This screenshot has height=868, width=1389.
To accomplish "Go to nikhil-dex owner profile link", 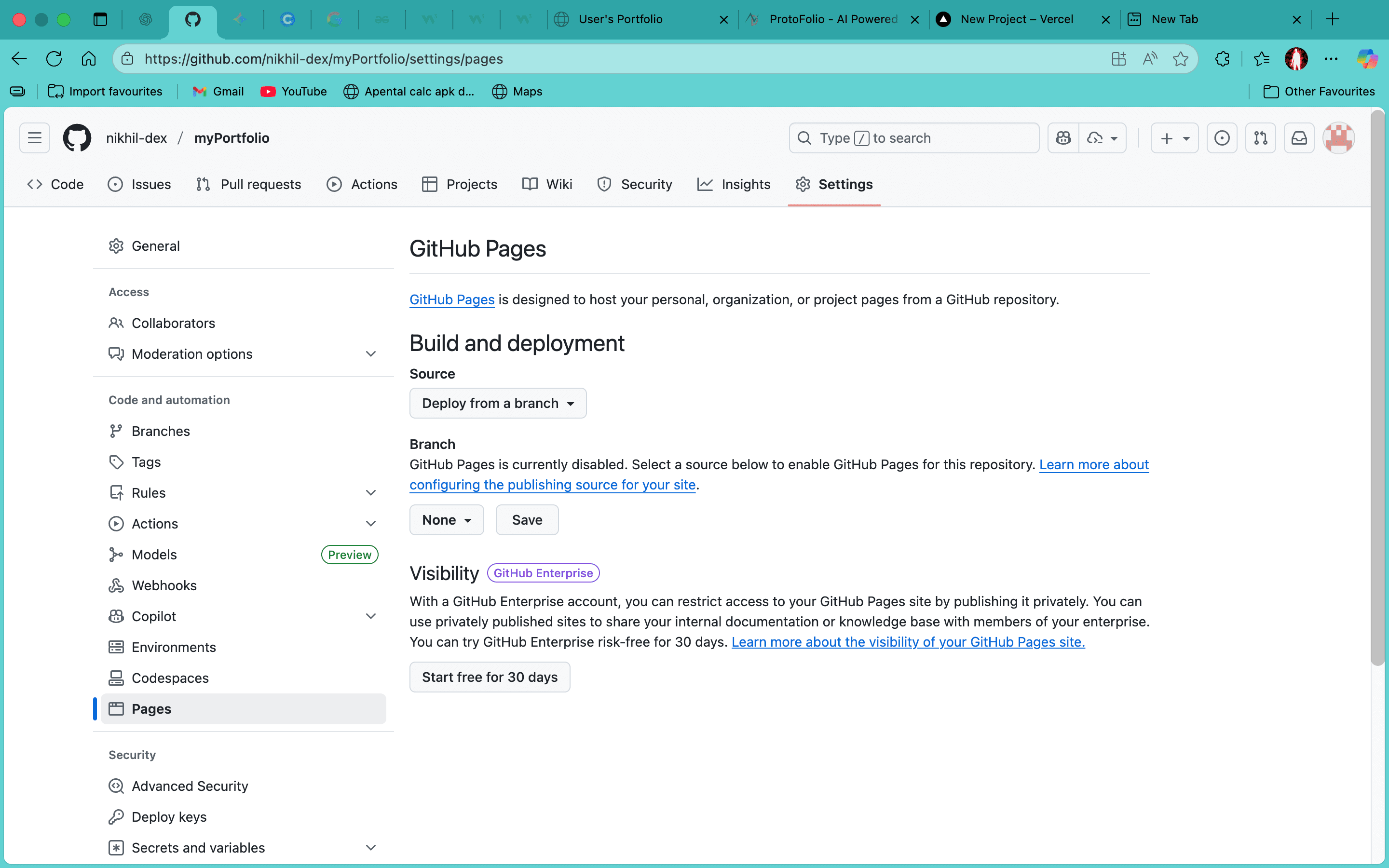I will 136,138.
